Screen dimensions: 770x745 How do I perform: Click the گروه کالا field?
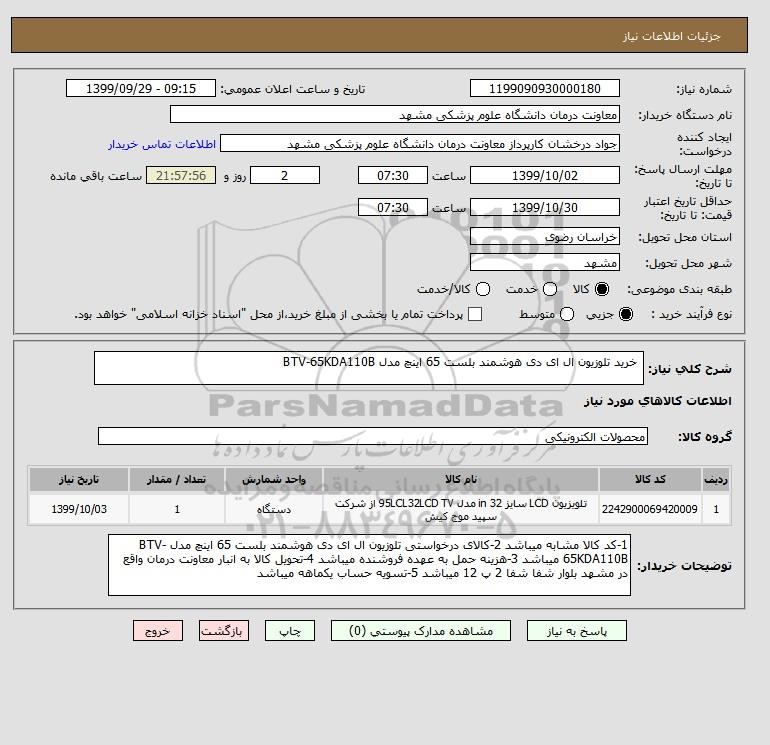coord(373,436)
